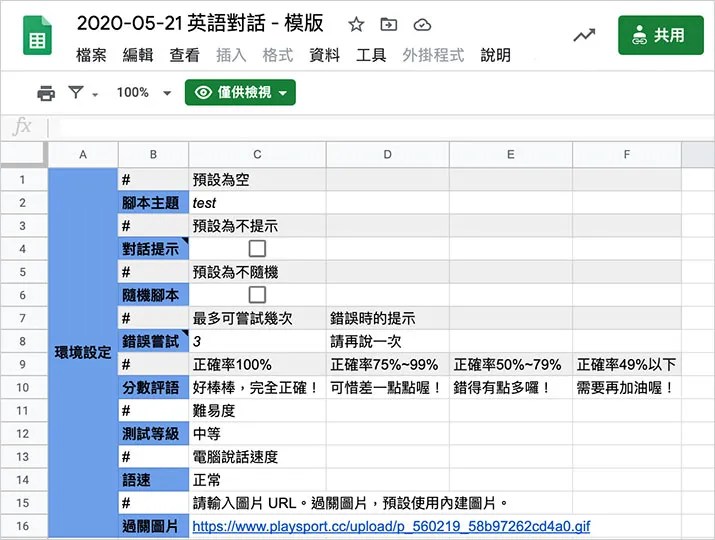
Task: Open the 格式 menu
Action: tap(278, 55)
